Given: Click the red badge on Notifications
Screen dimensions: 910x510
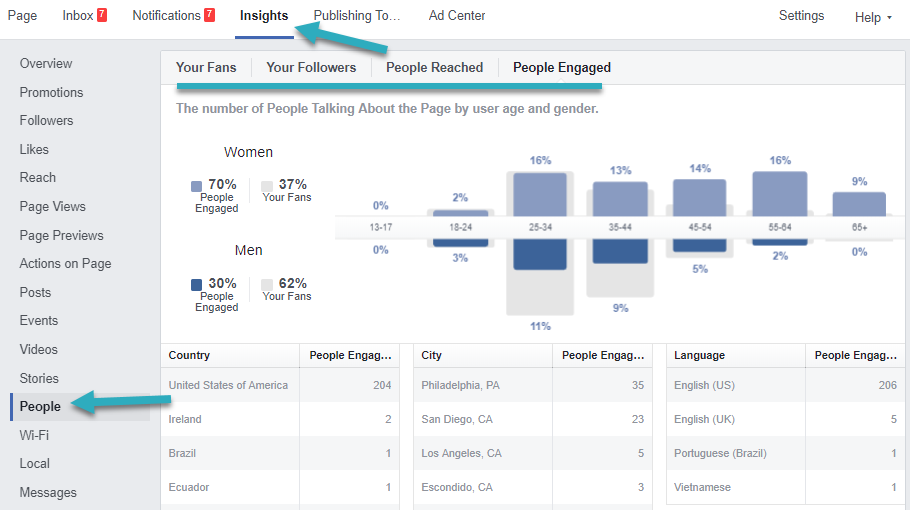Looking at the screenshot, I should click(210, 16).
